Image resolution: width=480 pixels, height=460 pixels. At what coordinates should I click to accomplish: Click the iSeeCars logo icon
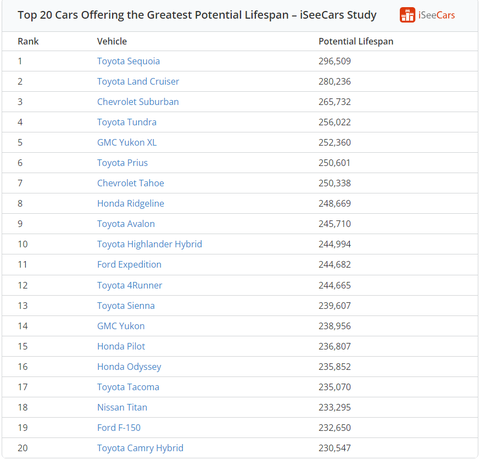pyautogui.click(x=407, y=15)
